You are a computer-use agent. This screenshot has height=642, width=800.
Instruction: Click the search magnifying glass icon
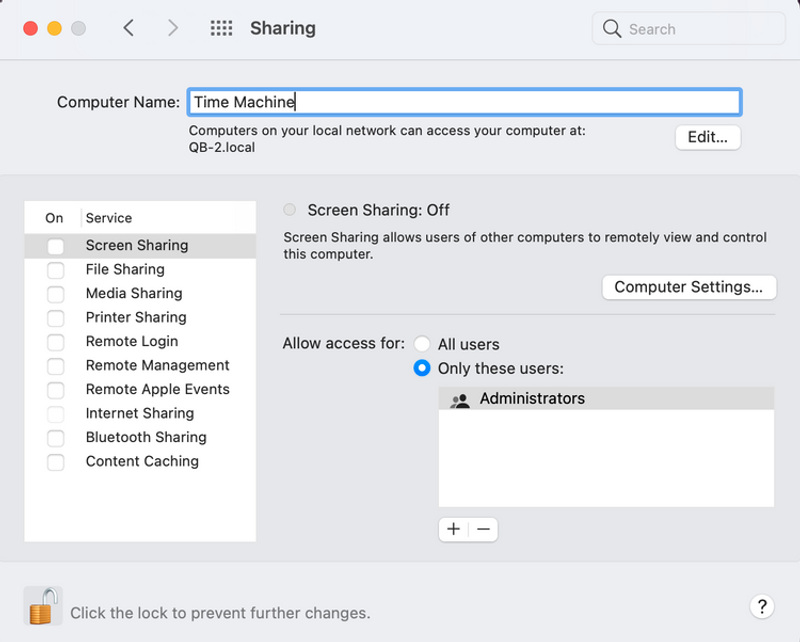[x=612, y=29]
